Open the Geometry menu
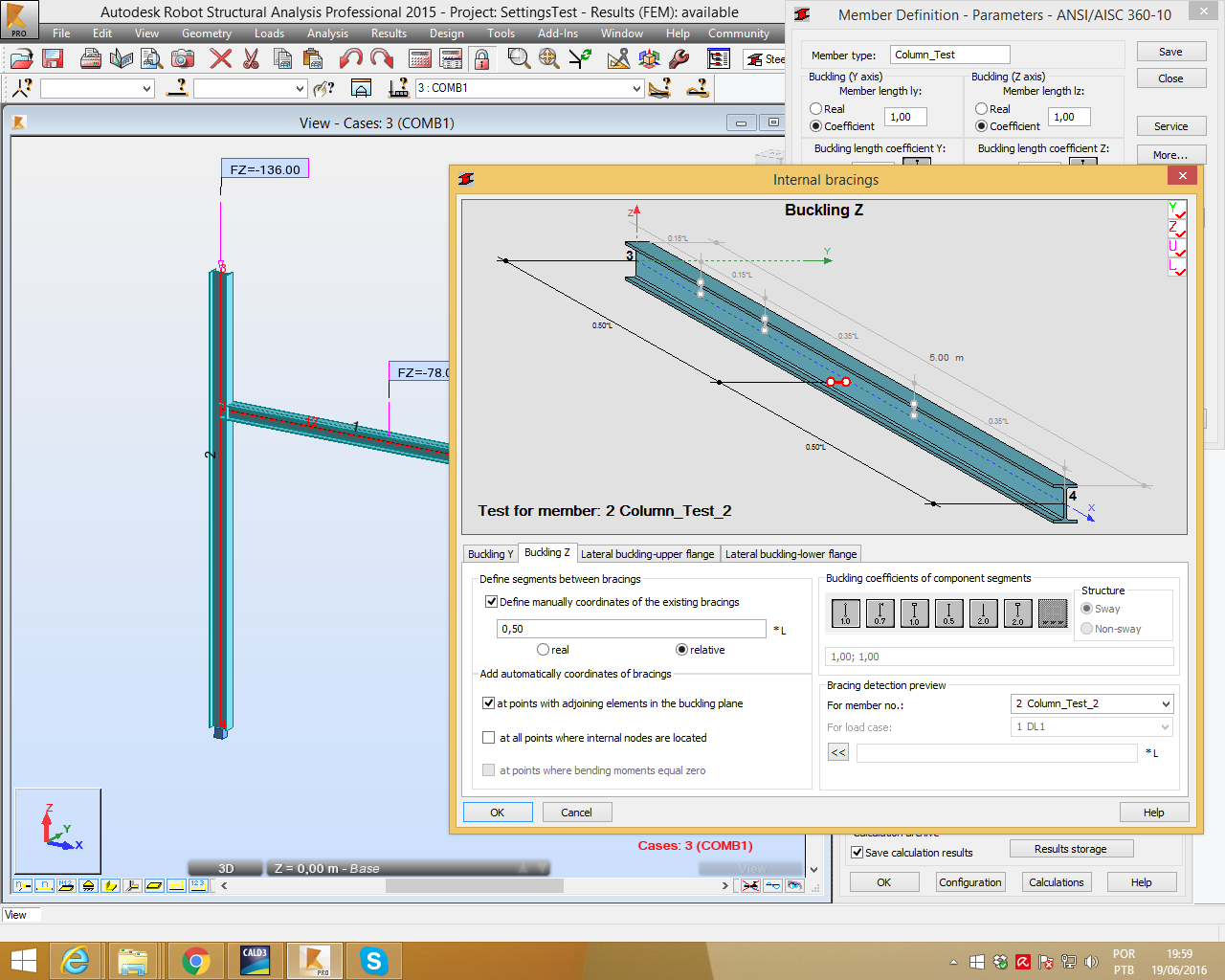This screenshot has width=1225, height=980. tap(207, 33)
